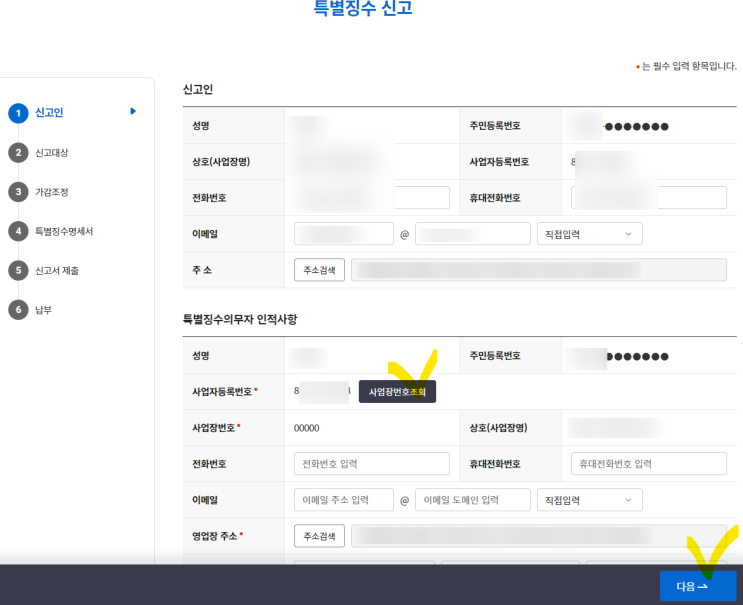Image resolution: width=743 pixels, height=605 pixels.
Task: Click the 사업장번호조회 button
Action: click(397, 392)
